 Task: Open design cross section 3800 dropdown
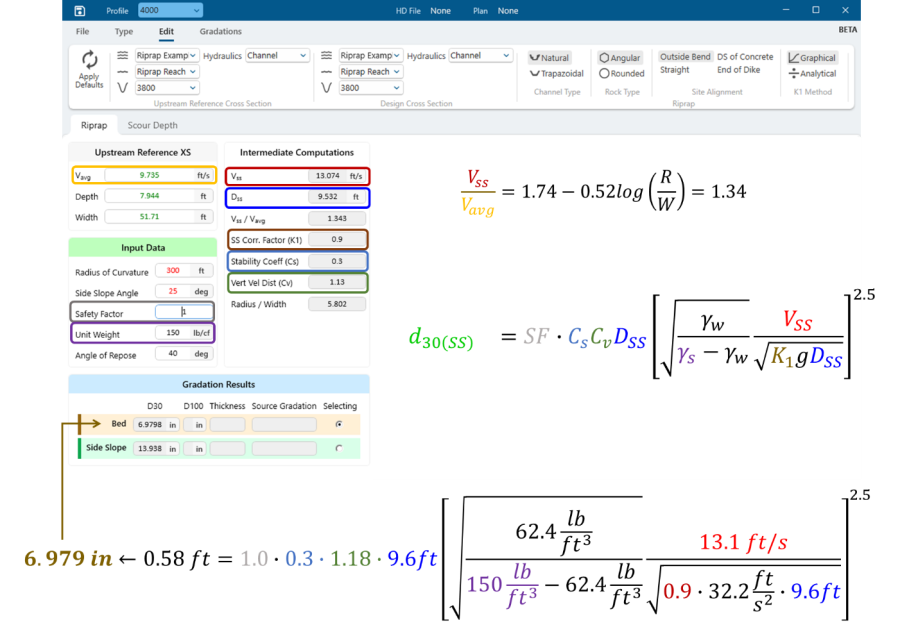click(x=370, y=88)
